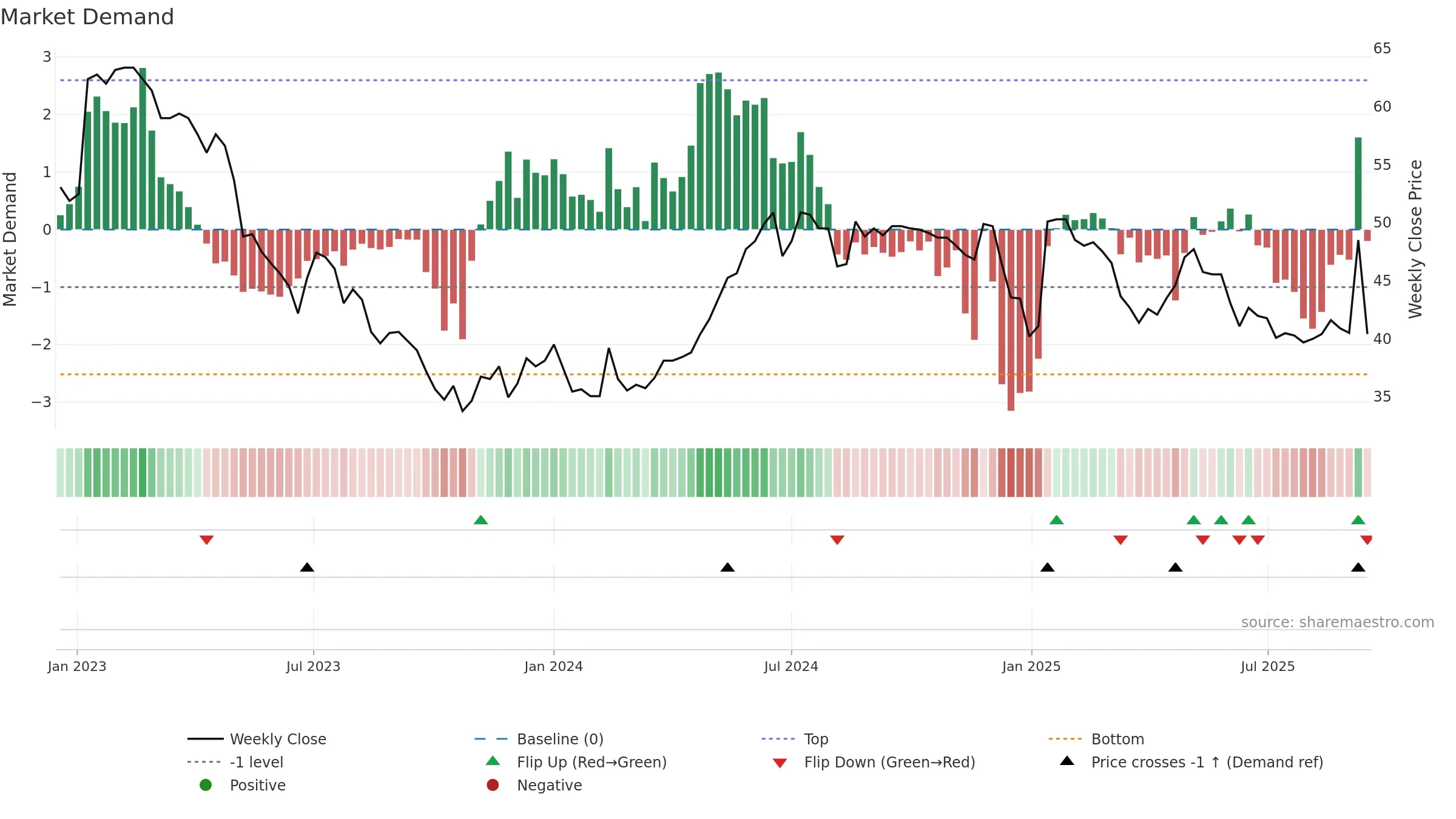Click the black triangle marker near May 2024
This screenshot has height=819, width=1456.
pyautogui.click(x=727, y=567)
